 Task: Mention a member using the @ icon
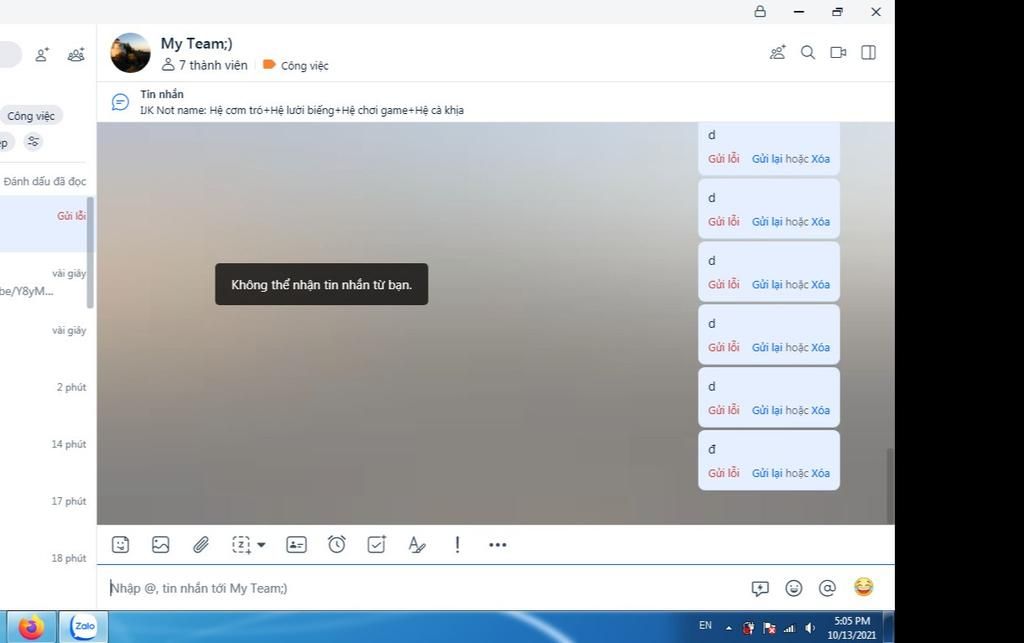(827, 588)
